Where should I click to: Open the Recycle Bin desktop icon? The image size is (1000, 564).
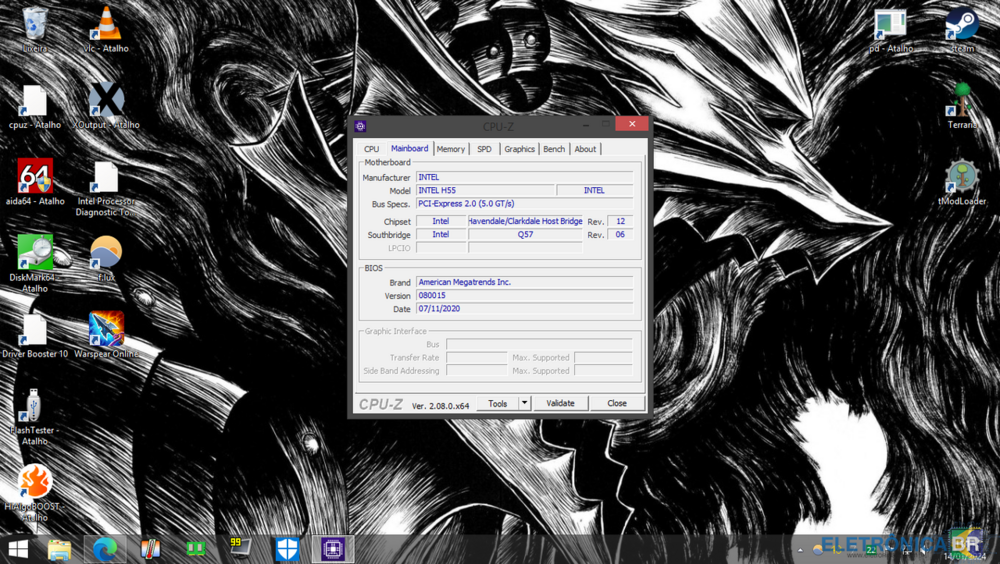(x=35, y=24)
